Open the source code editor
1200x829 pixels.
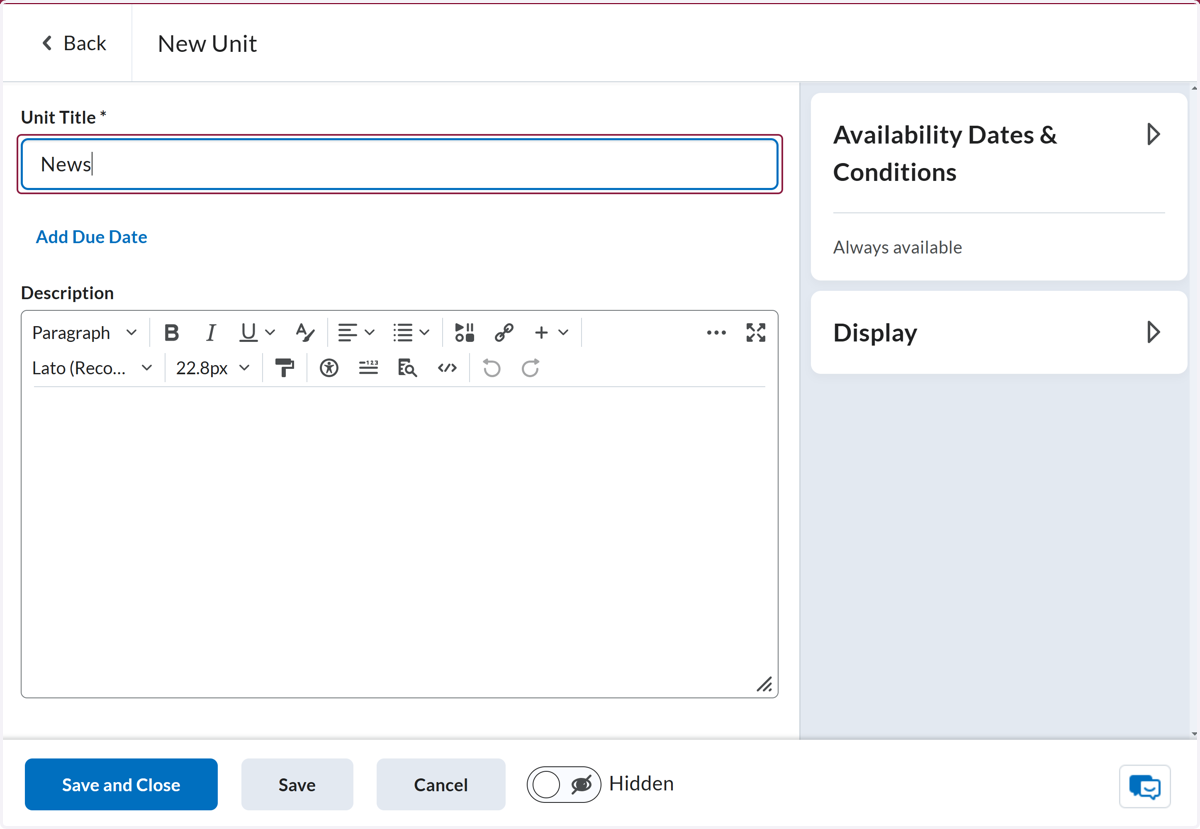[x=447, y=368]
